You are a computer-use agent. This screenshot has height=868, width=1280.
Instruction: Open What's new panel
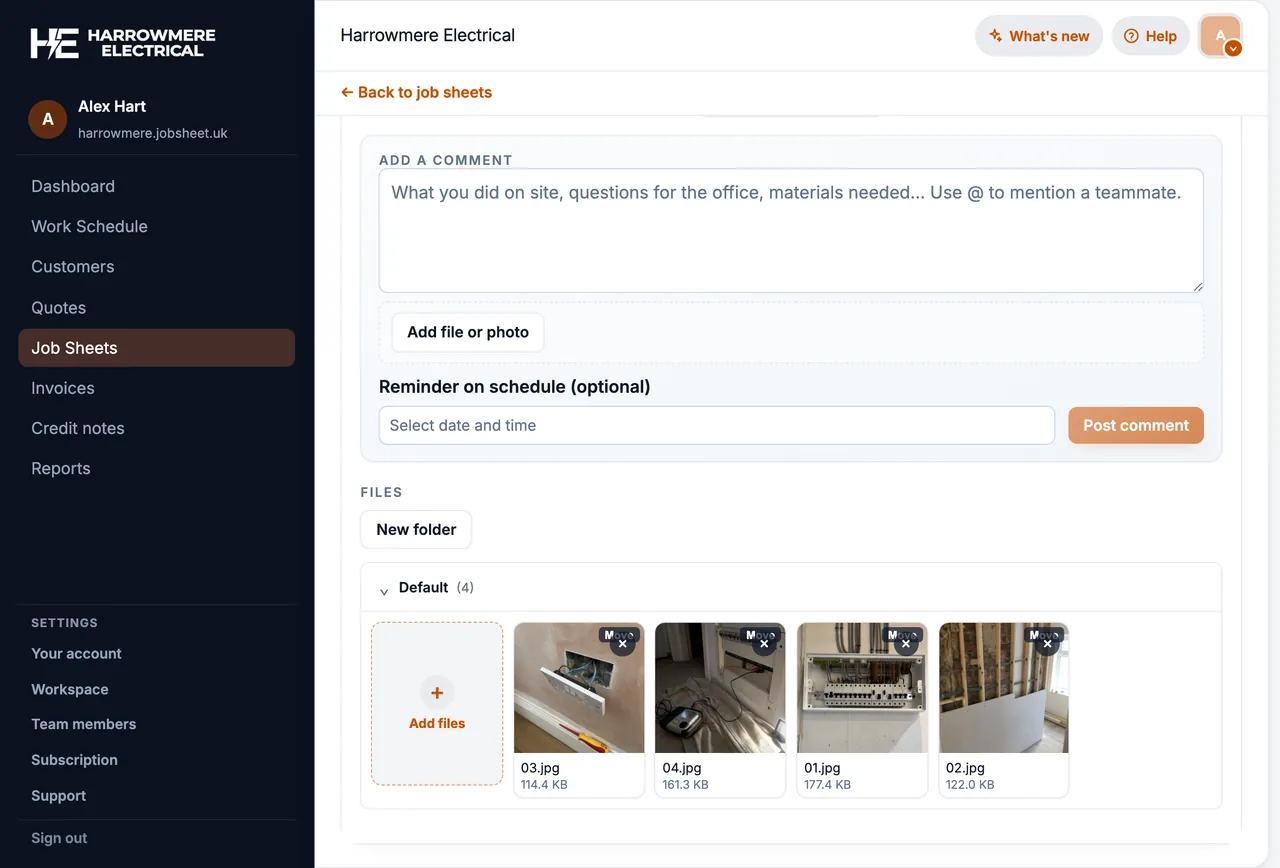pos(1039,36)
